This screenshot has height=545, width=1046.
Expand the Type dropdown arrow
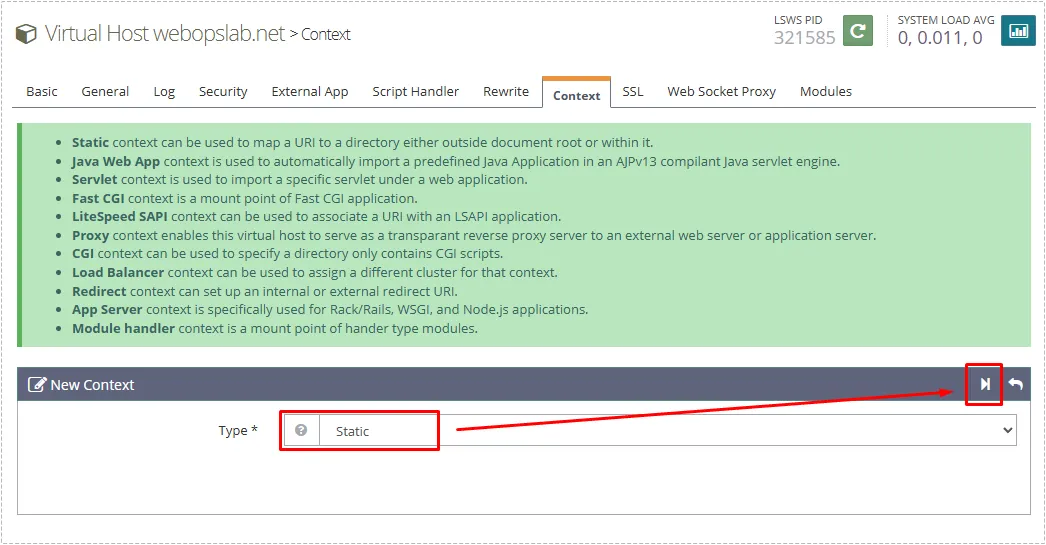[x=1006, y=431]
